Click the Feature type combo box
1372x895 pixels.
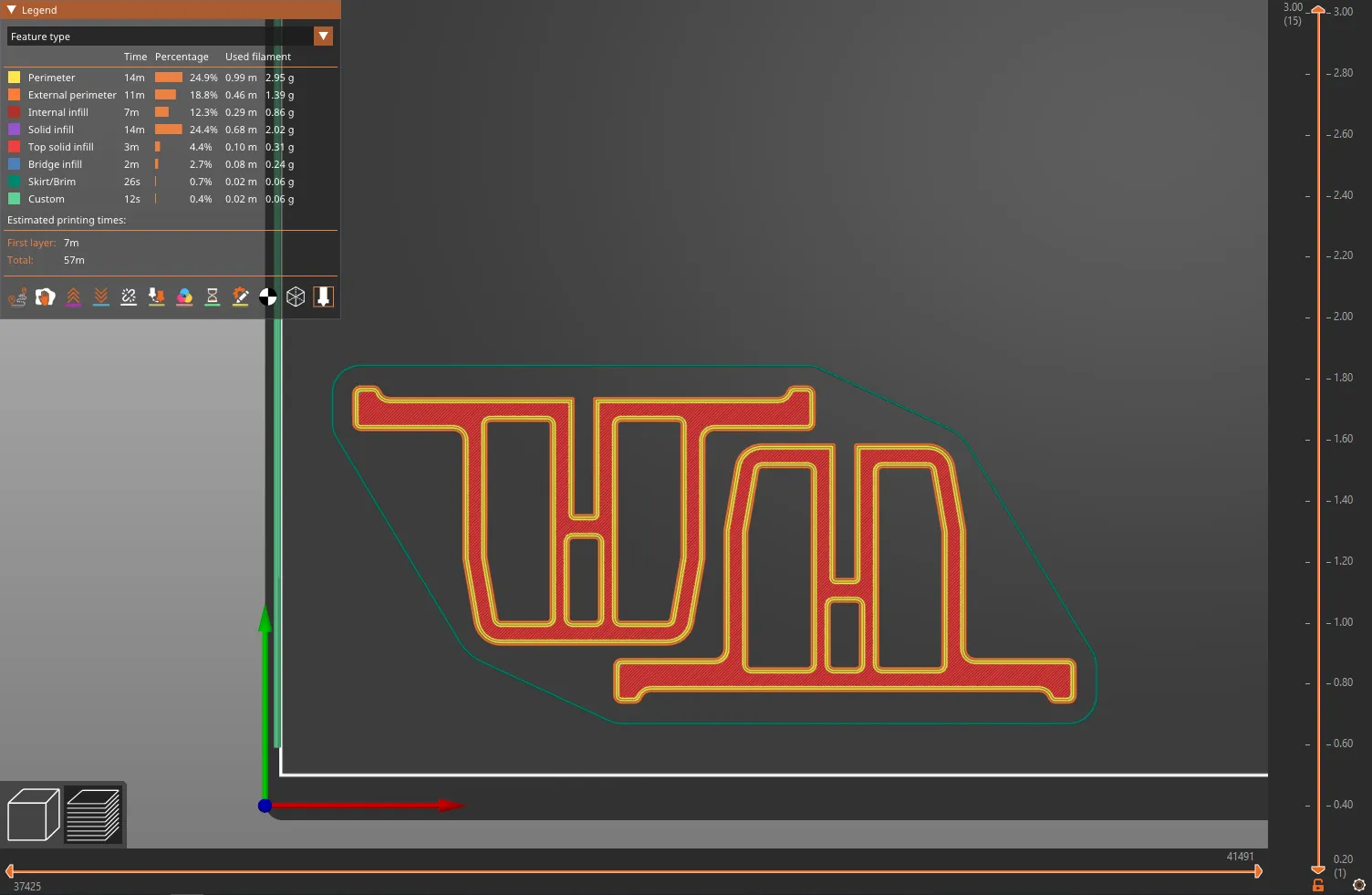[x=170, y=36]
